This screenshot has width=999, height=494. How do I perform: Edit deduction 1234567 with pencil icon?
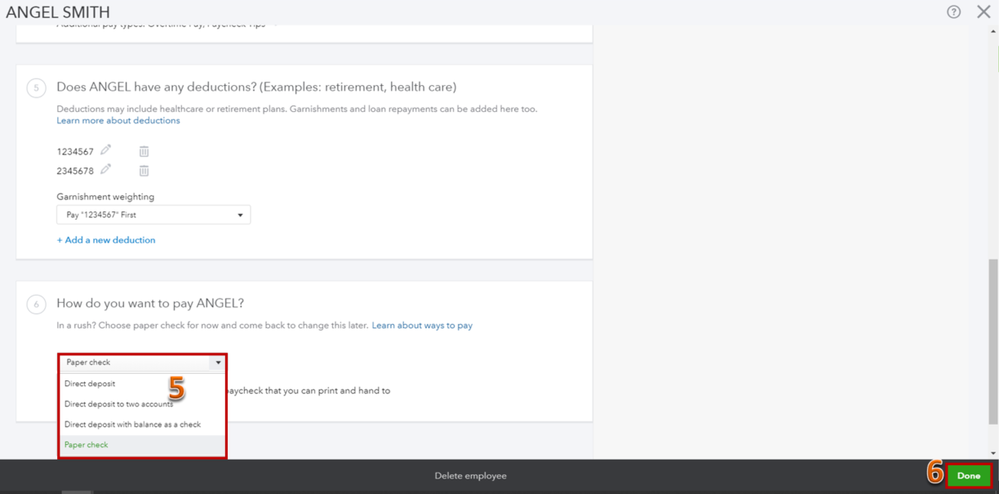point(106,150)
